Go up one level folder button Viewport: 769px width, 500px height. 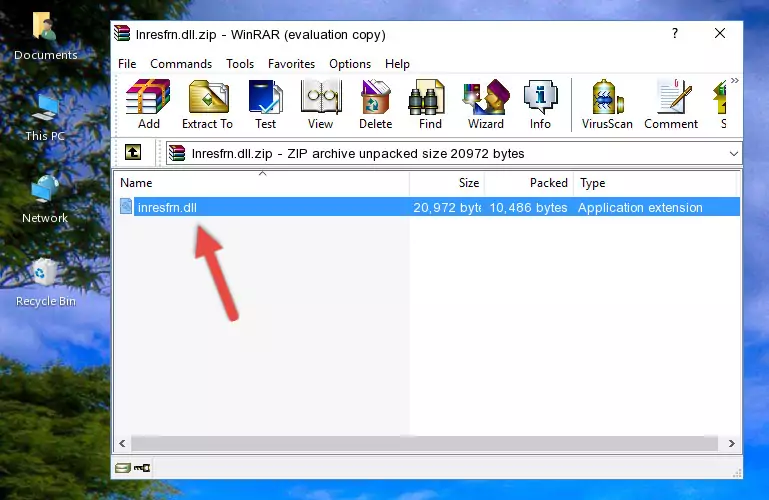tap(133, 152)
